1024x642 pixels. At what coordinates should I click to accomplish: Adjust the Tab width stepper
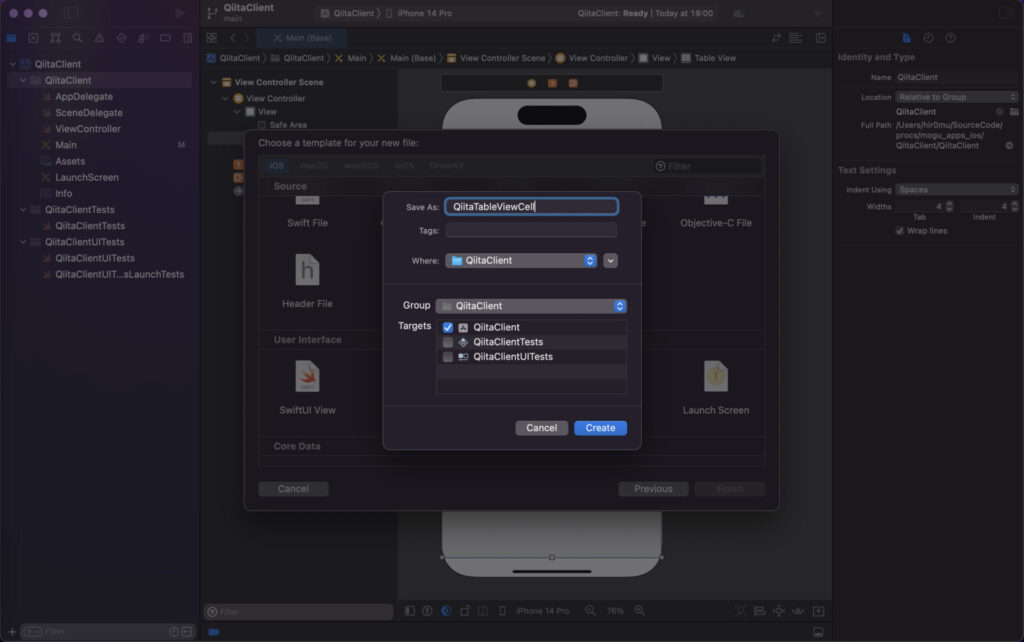click(949, 206)
